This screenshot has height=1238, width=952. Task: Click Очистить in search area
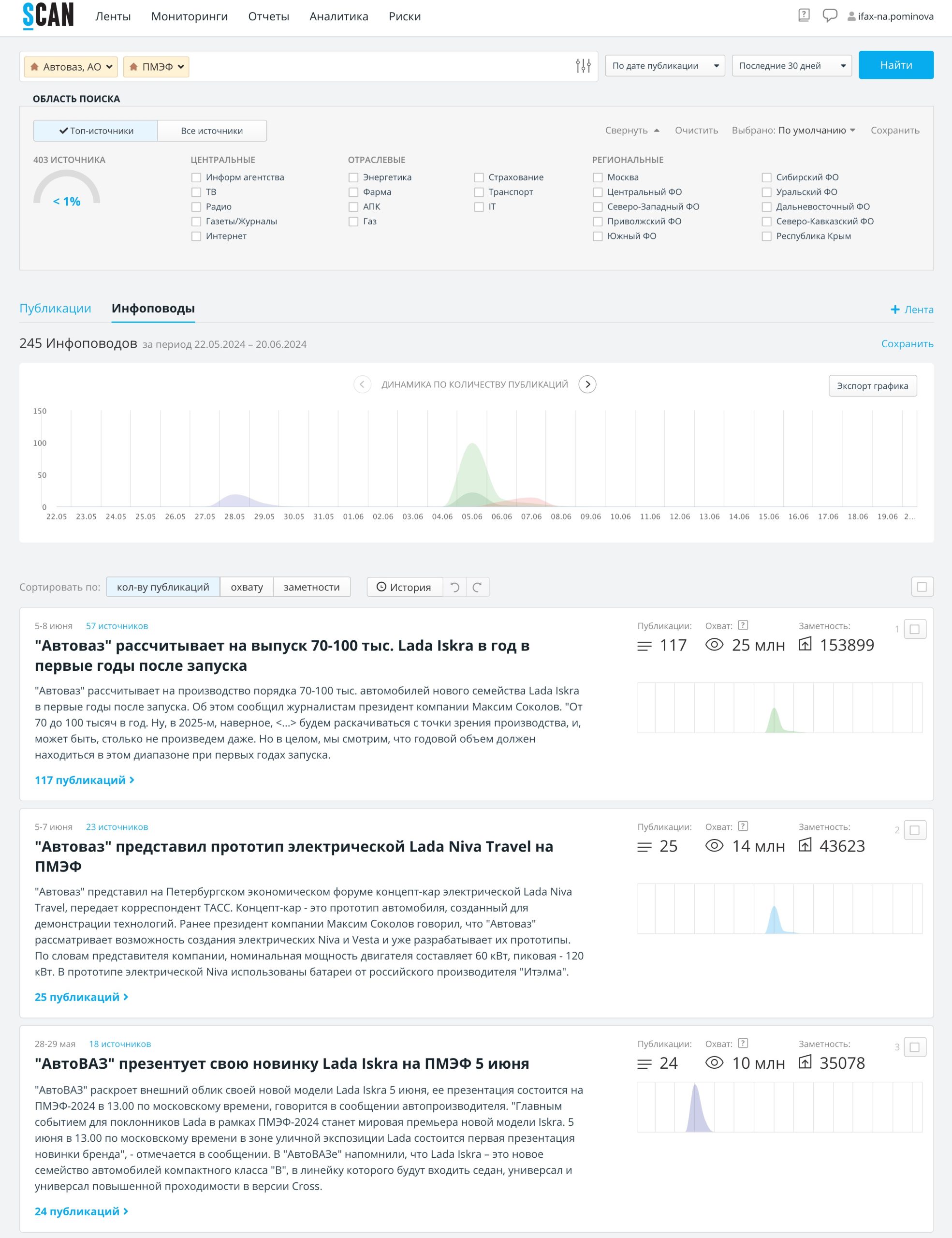[x=696, y=131]
